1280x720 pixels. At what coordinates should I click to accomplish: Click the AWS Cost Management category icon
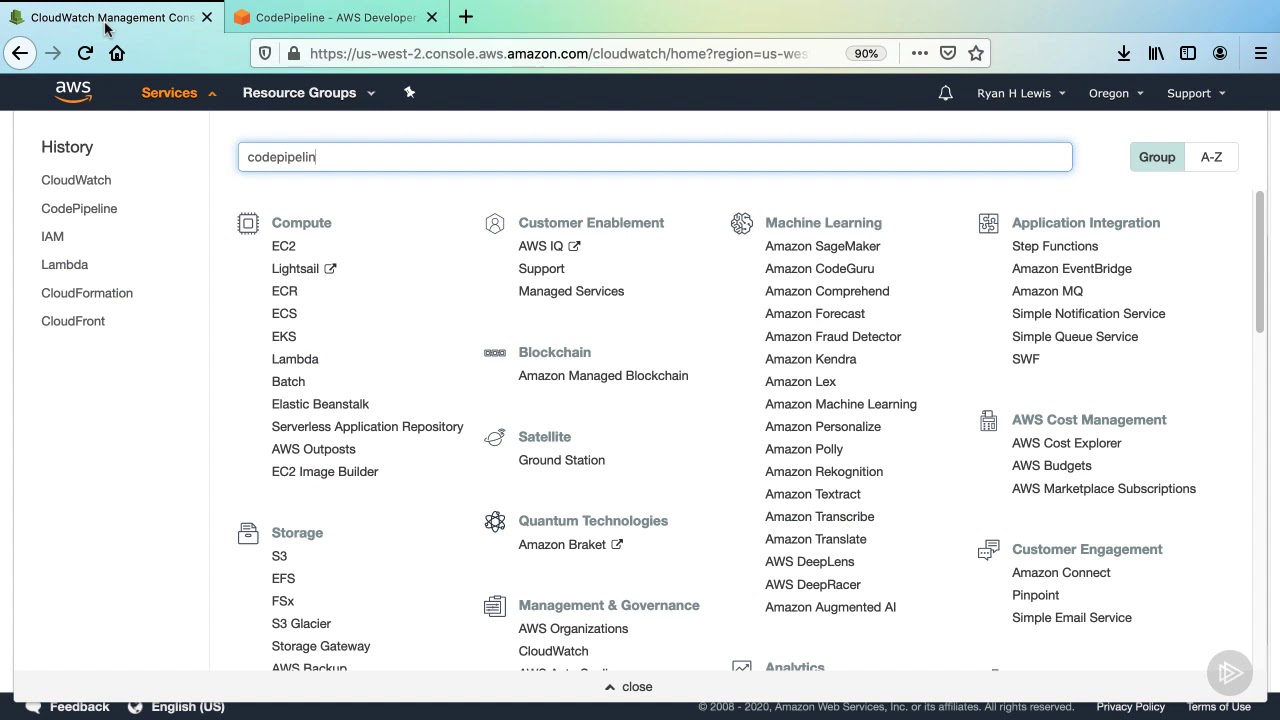click(x=988, y=420)
